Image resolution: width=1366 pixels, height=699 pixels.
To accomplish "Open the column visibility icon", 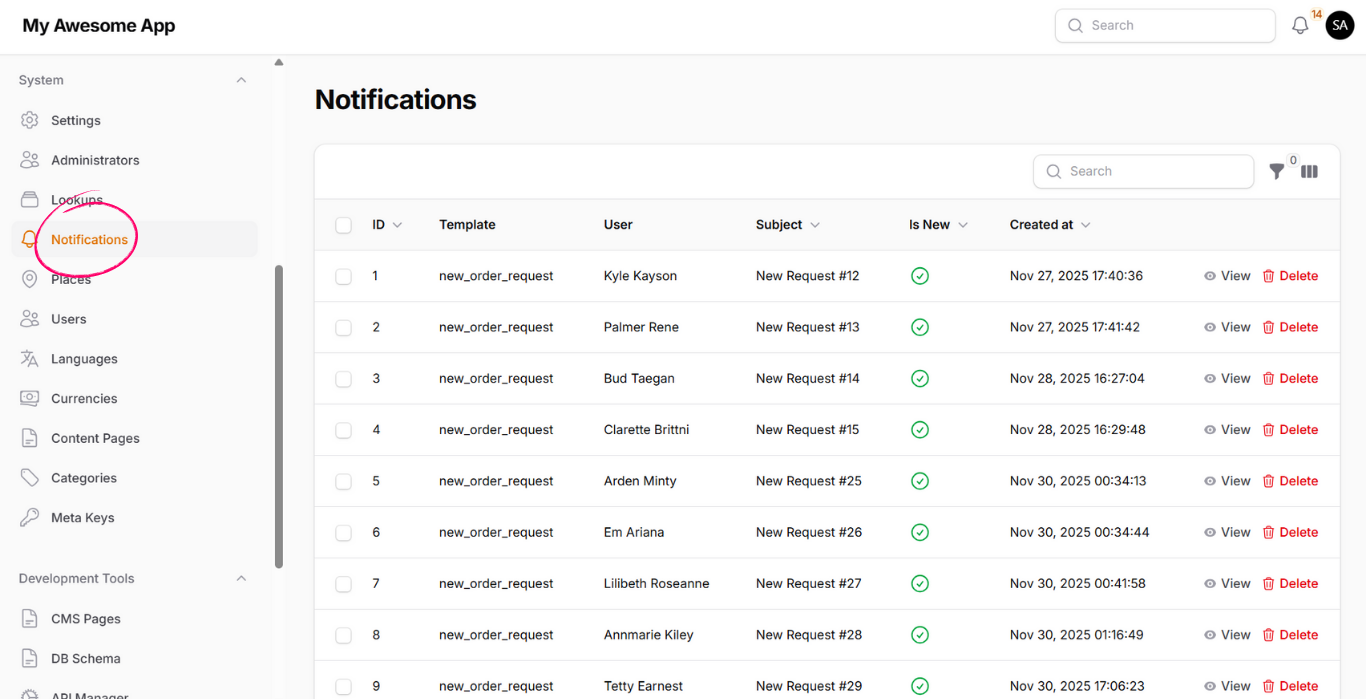I will coord(1309,172).
